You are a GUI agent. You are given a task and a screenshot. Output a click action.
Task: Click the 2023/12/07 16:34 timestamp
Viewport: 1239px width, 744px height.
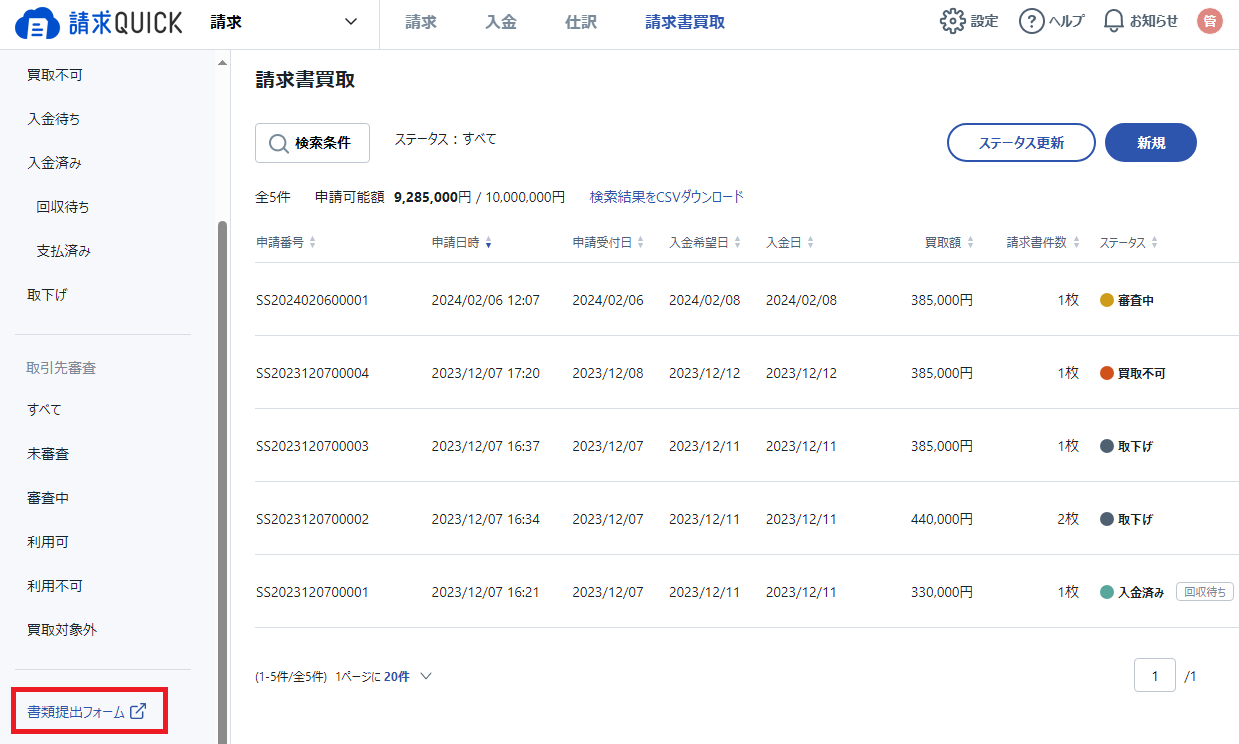coord(485,519)
